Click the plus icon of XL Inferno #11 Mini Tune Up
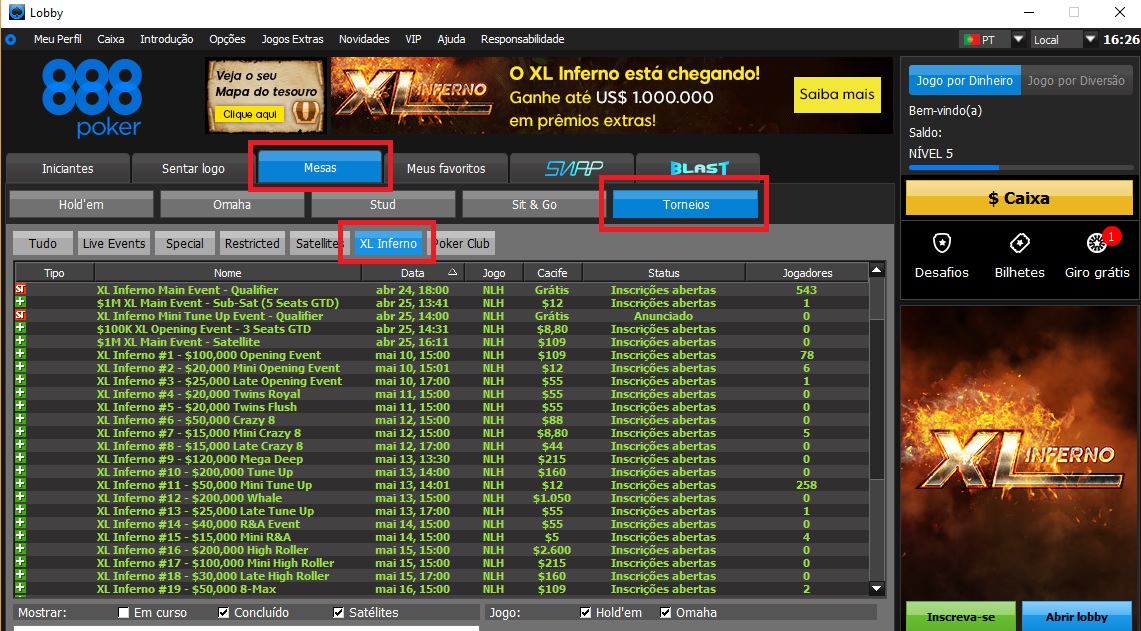Viewport: 1141px width, 631px height. pyautogui.click(x=20, y=485)
